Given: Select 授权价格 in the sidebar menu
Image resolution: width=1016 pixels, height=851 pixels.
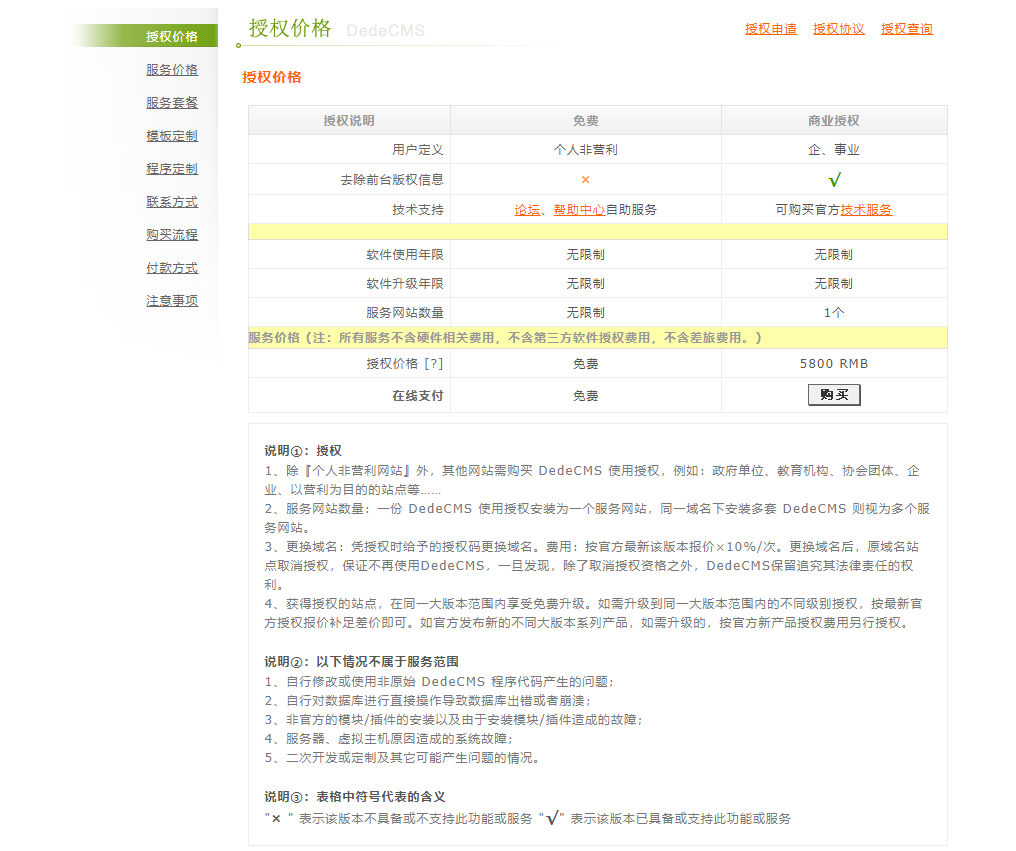Looking at the screenshot, I should tap(171, 36).
